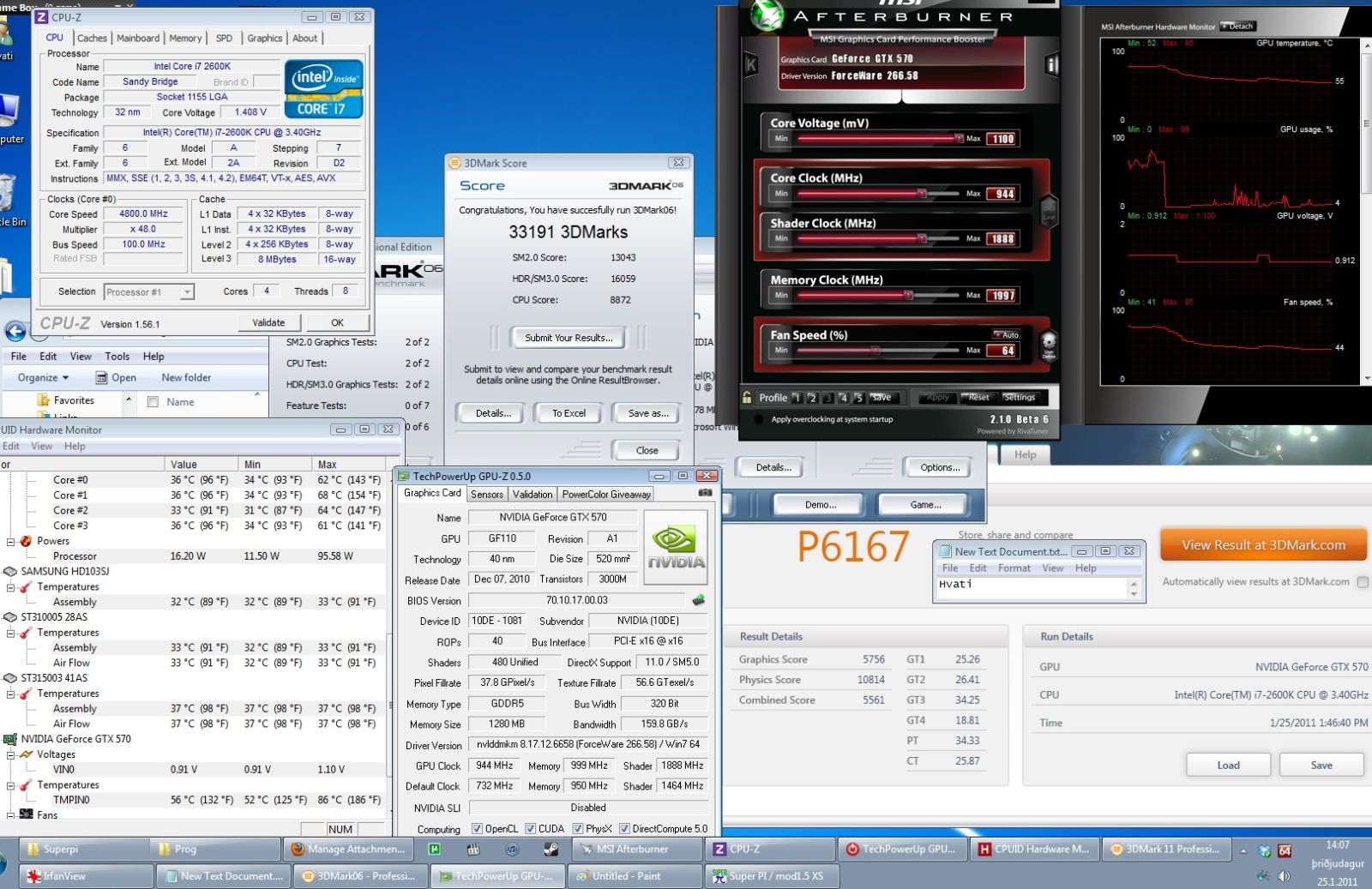This screenshot has width=1372, height=889.
Task: Click the Core Clock max value field
Action: (x=1004, y=194)
